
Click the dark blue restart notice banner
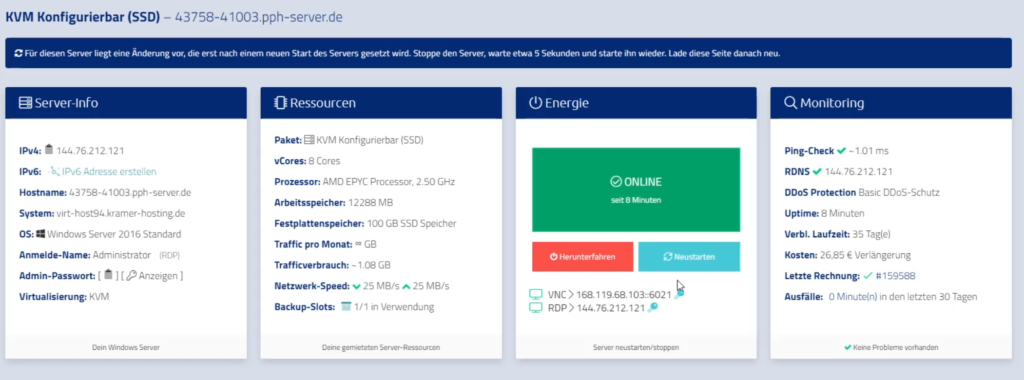pyautogui.click(x=508, y=54)
